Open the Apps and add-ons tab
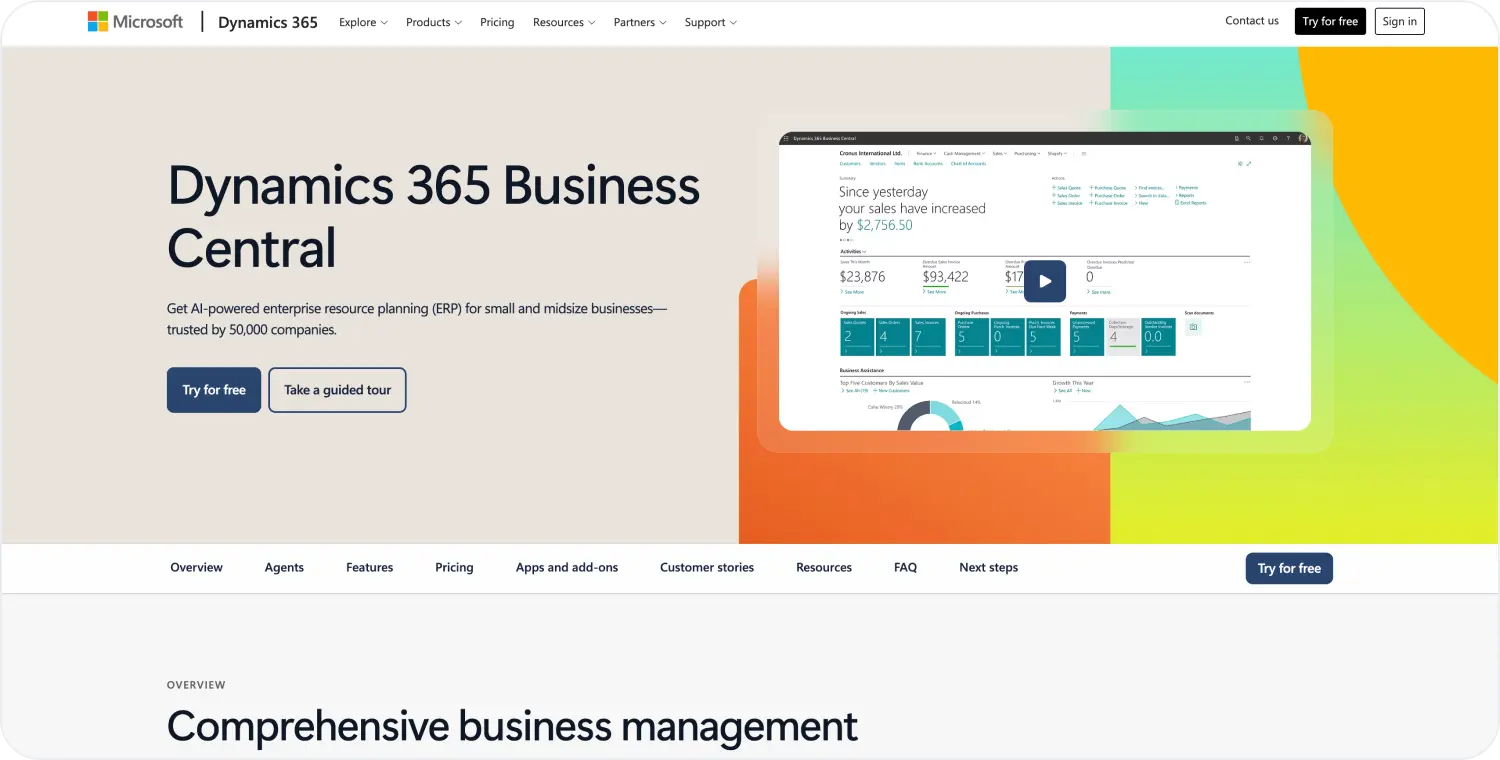This screenshot has height=760, width=1500. 567,567
